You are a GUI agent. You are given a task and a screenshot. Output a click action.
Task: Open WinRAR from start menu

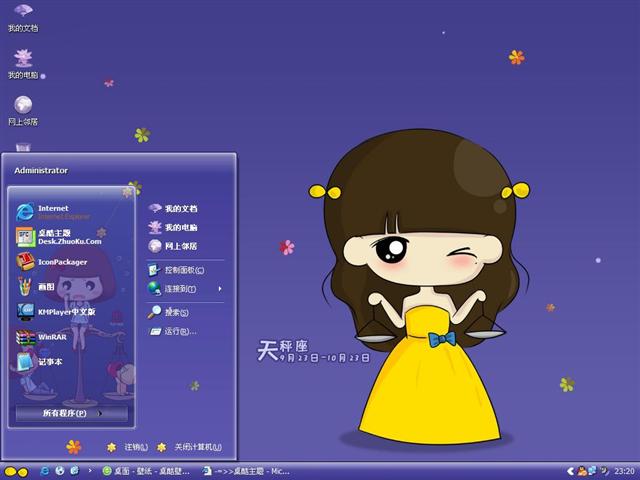(x=42, y=337)
